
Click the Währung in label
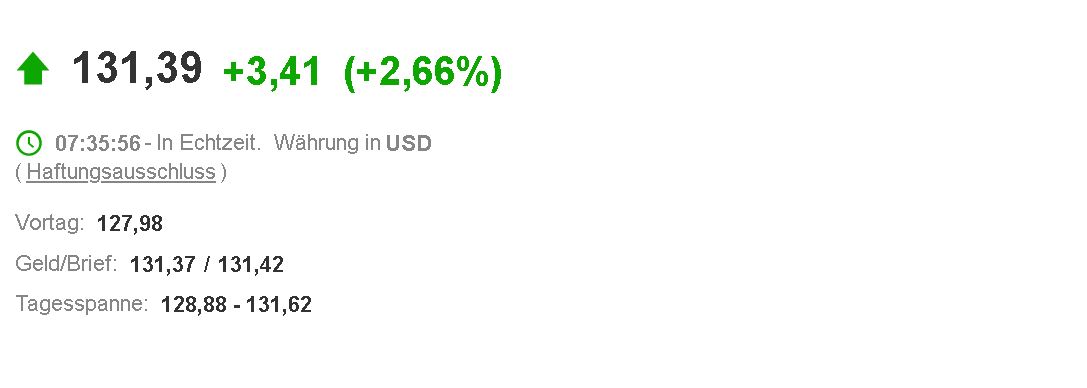click(327, 143)
